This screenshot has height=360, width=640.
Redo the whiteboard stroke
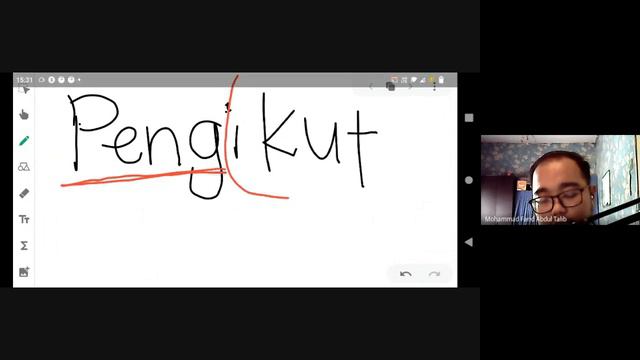[434, 274]
